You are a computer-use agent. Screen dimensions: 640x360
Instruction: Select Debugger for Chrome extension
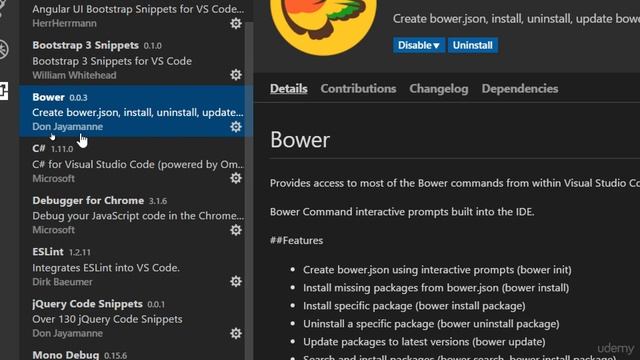pos(132,215)
